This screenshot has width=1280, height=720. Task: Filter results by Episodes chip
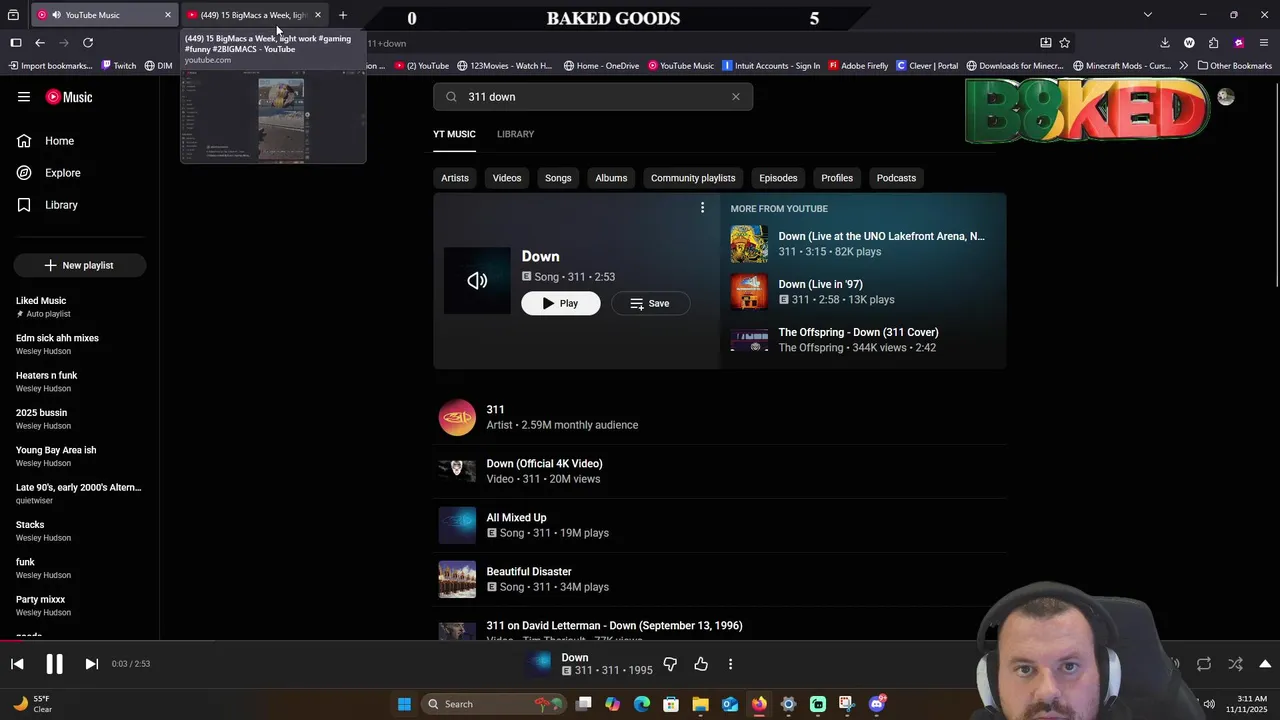click(778, 178)
